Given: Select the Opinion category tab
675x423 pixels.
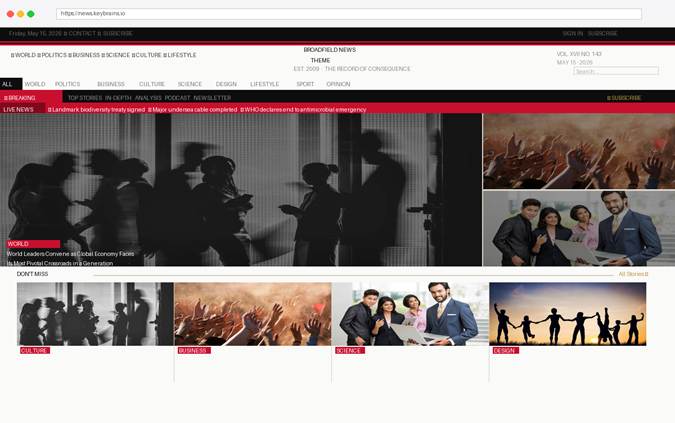Looking at the screenshot, I should pos(338,84).
